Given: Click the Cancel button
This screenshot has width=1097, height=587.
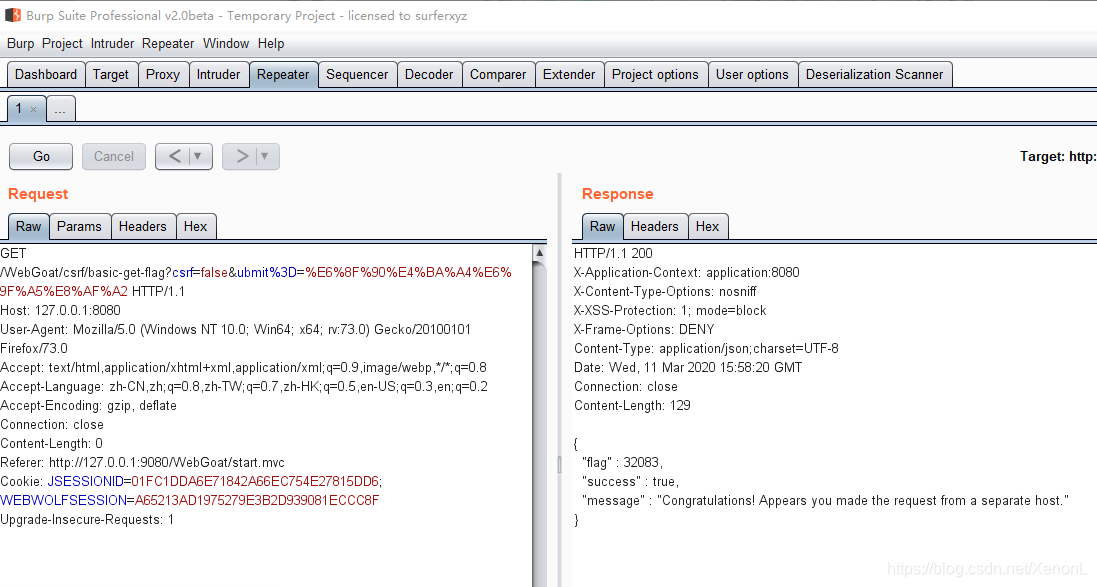Looking at the screenshot, I should 114,156.
